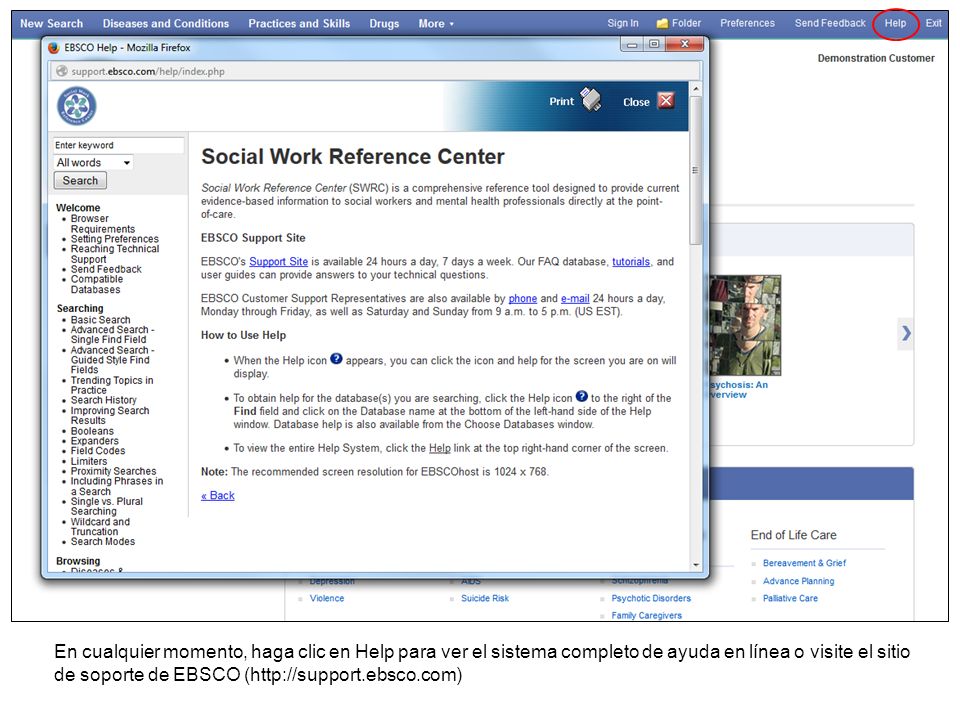Open Reaching Technical Support help topic
Image resolution: width=960 pixels, height=720 pixels.
(114, 254)
